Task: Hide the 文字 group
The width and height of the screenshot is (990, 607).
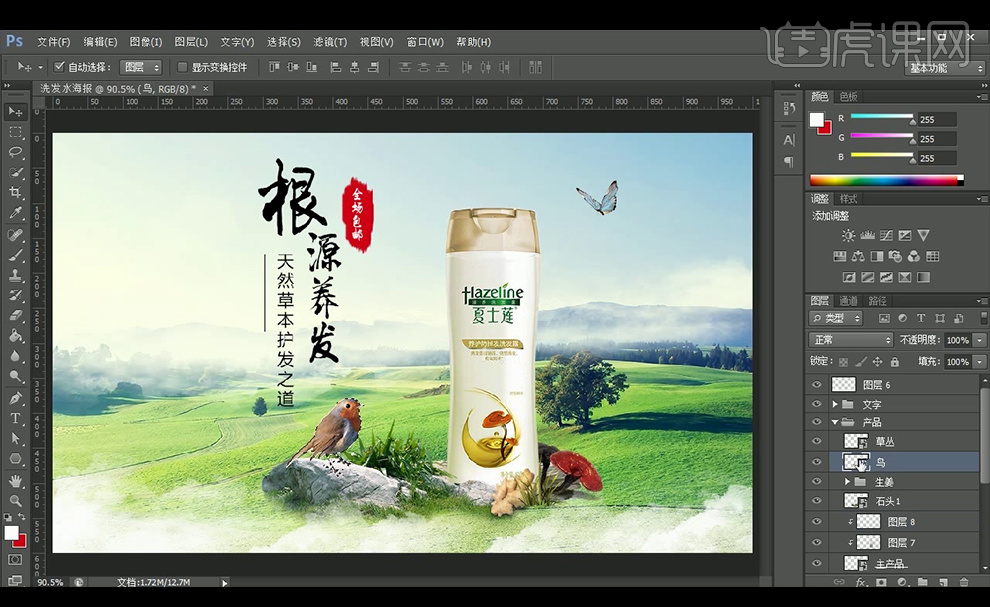Action: (x=816, y=404)
